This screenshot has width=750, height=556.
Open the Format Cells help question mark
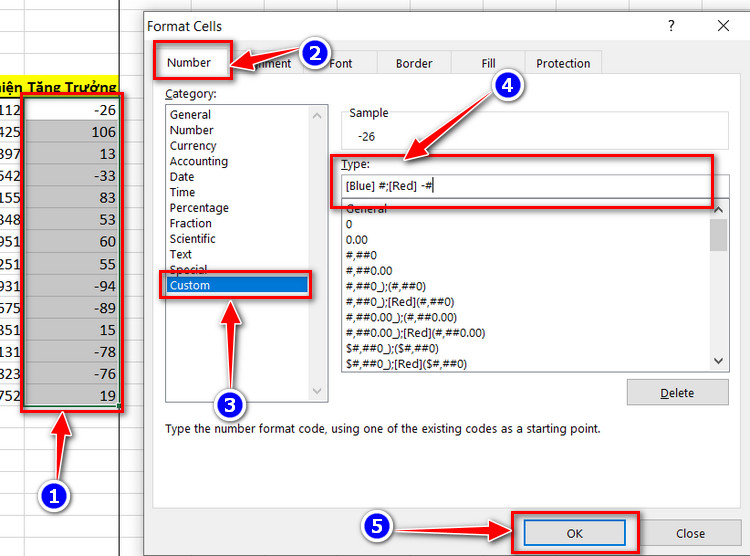[x=672, y=26]
